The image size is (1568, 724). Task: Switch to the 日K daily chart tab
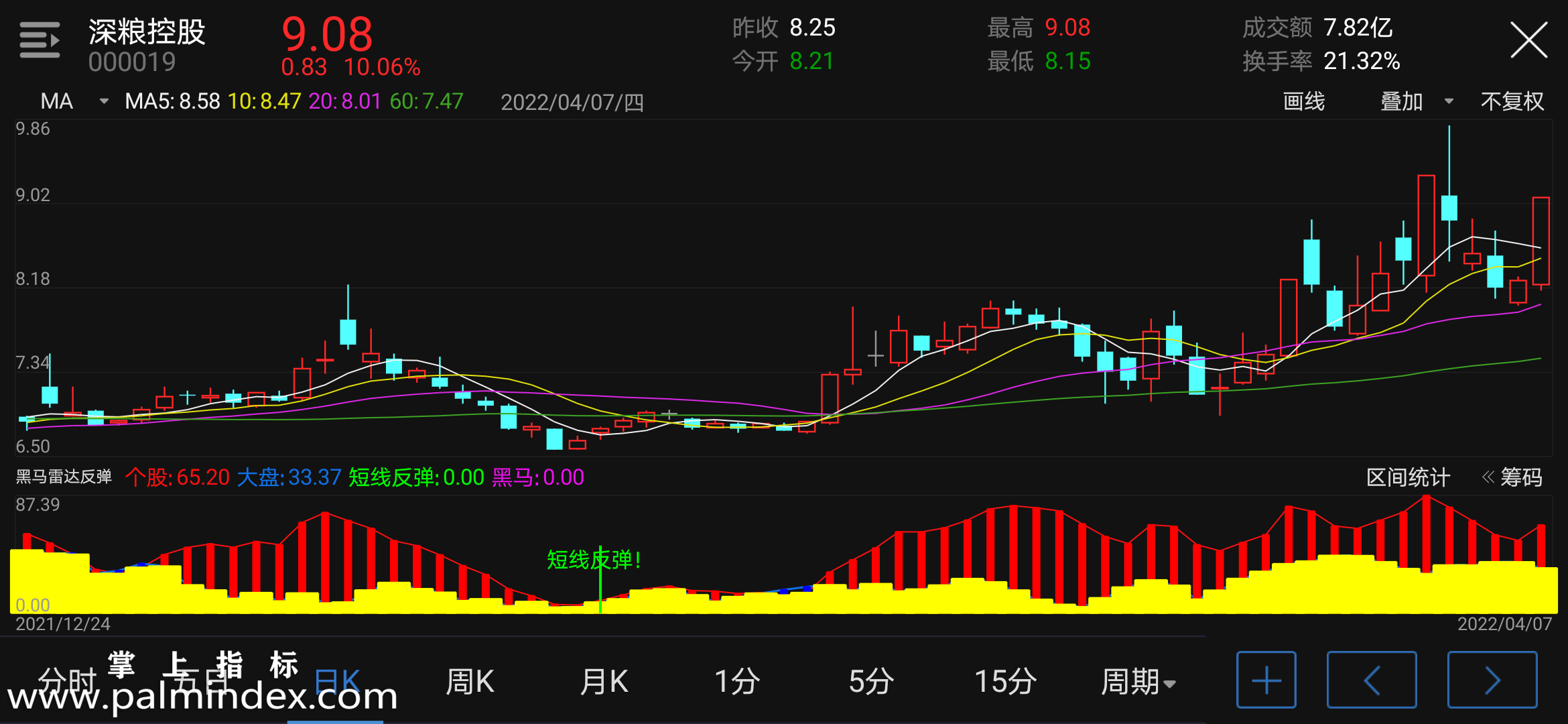pyautogui.click(x=337, y=681)
